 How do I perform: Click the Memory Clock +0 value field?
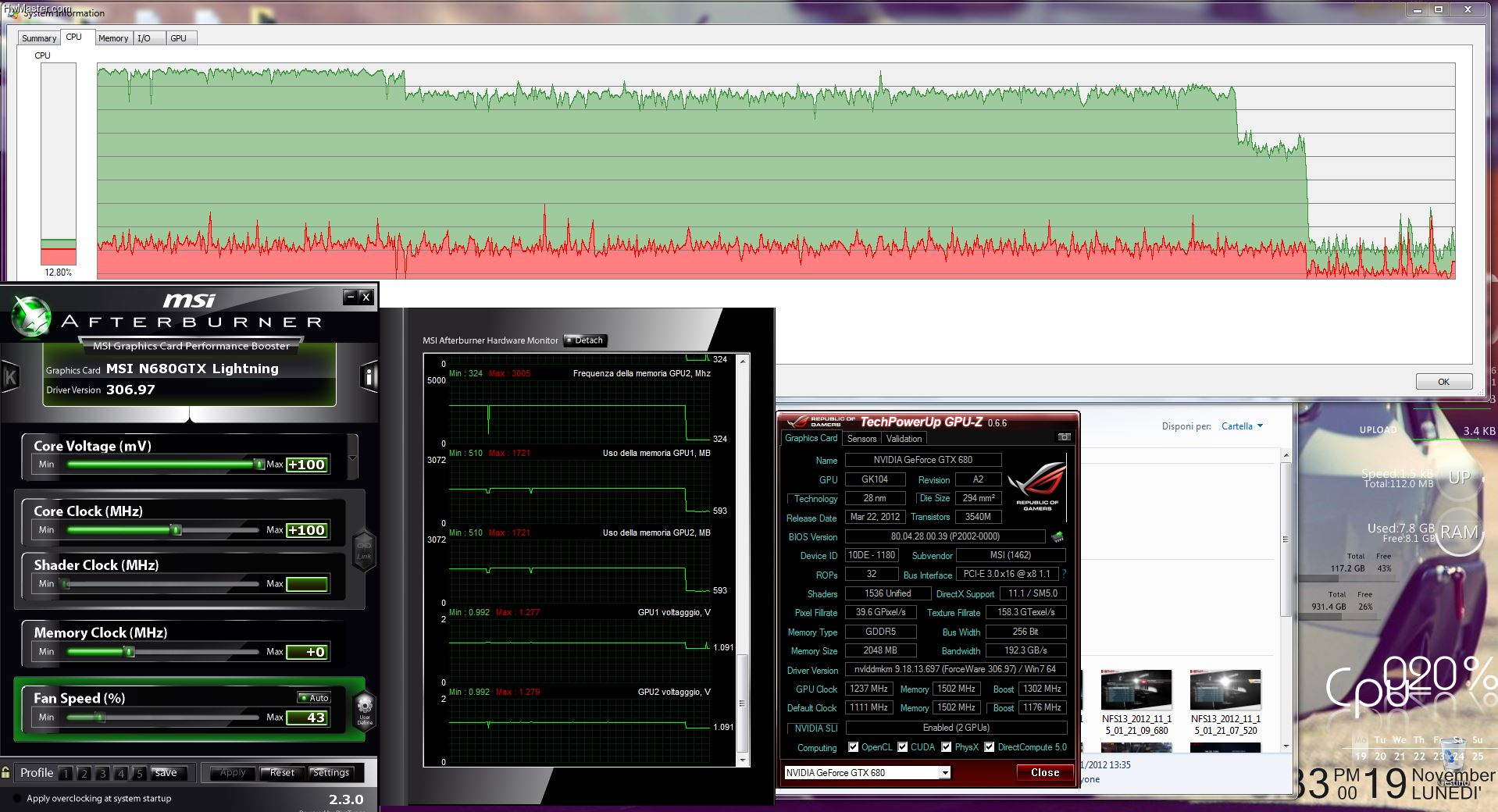pyautogui.click(x=306, y=652)
